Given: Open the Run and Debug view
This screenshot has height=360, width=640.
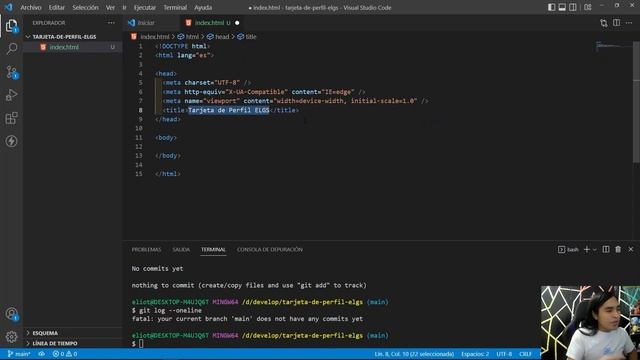Looking at the screenshot, I should point(11,95).
